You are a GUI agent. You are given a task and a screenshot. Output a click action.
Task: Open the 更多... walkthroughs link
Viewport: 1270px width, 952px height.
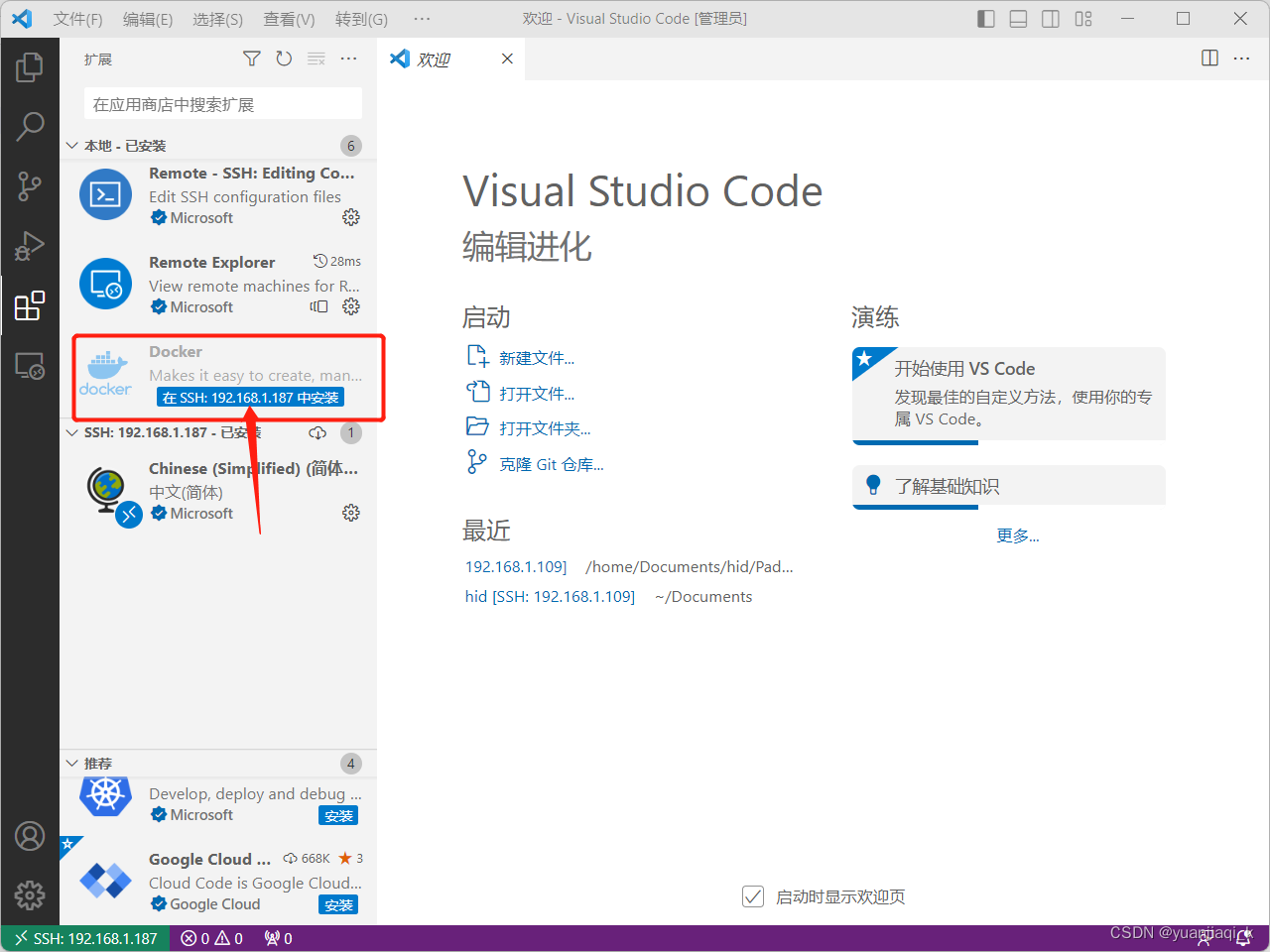1018,535
